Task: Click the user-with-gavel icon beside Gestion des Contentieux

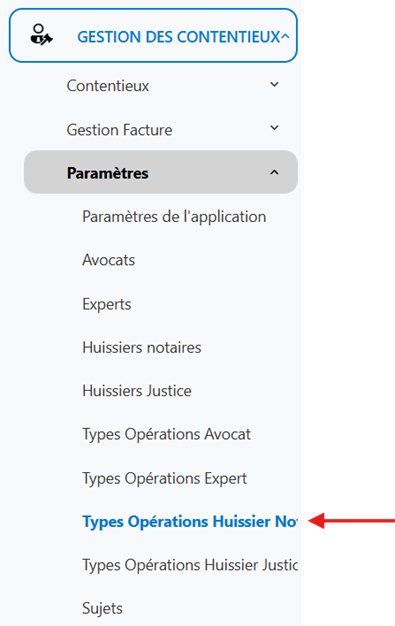Action: [x=41, y=35]
